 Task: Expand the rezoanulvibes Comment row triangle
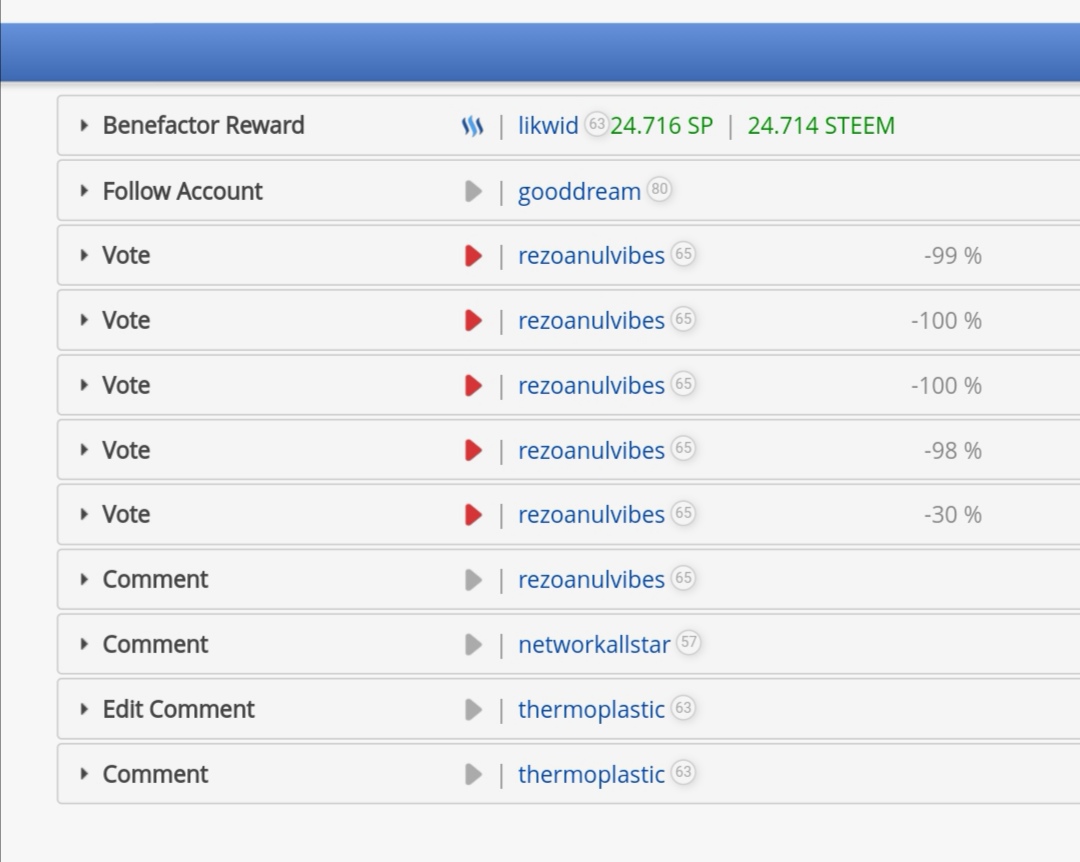pyautogui.click(x=84, y=579)
